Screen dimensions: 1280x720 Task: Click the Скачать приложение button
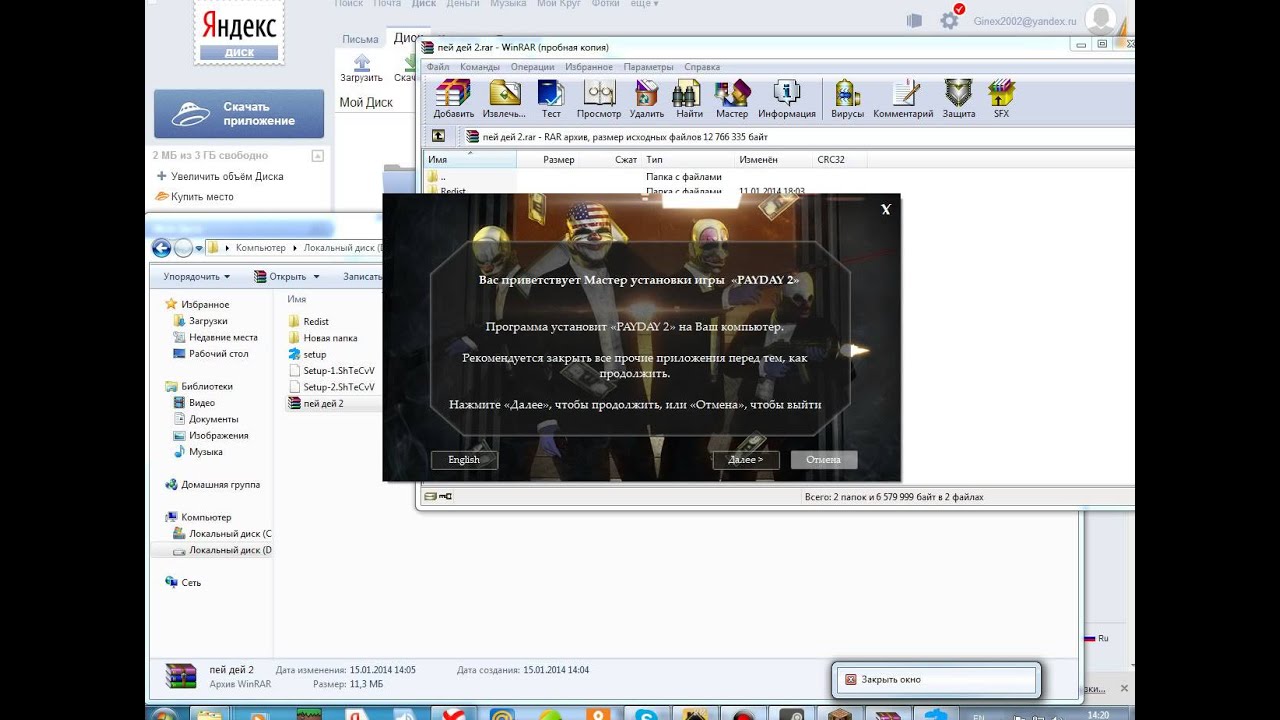239,114
